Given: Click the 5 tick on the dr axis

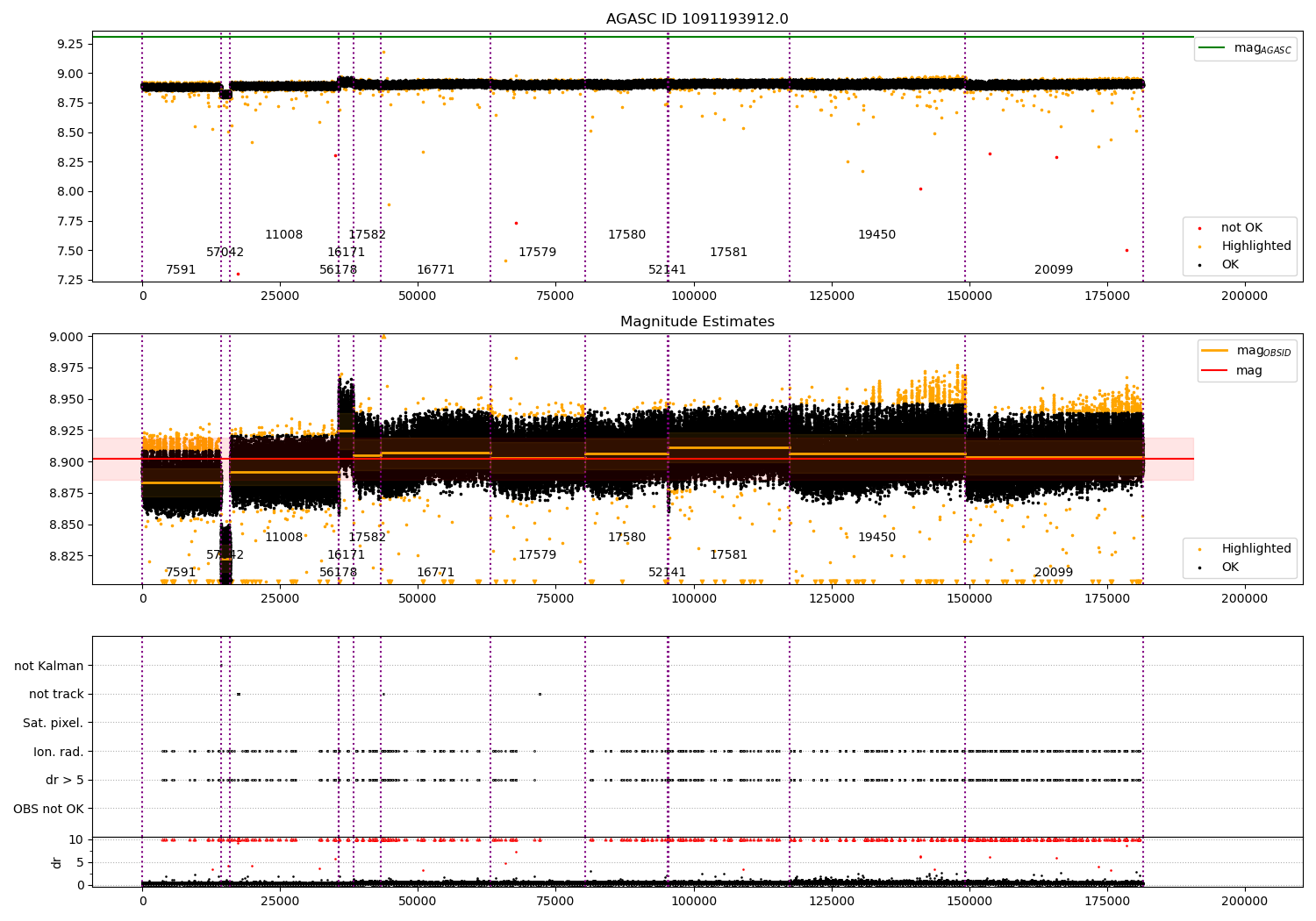Looking at the screenshot, I should [x=81, y=862].
